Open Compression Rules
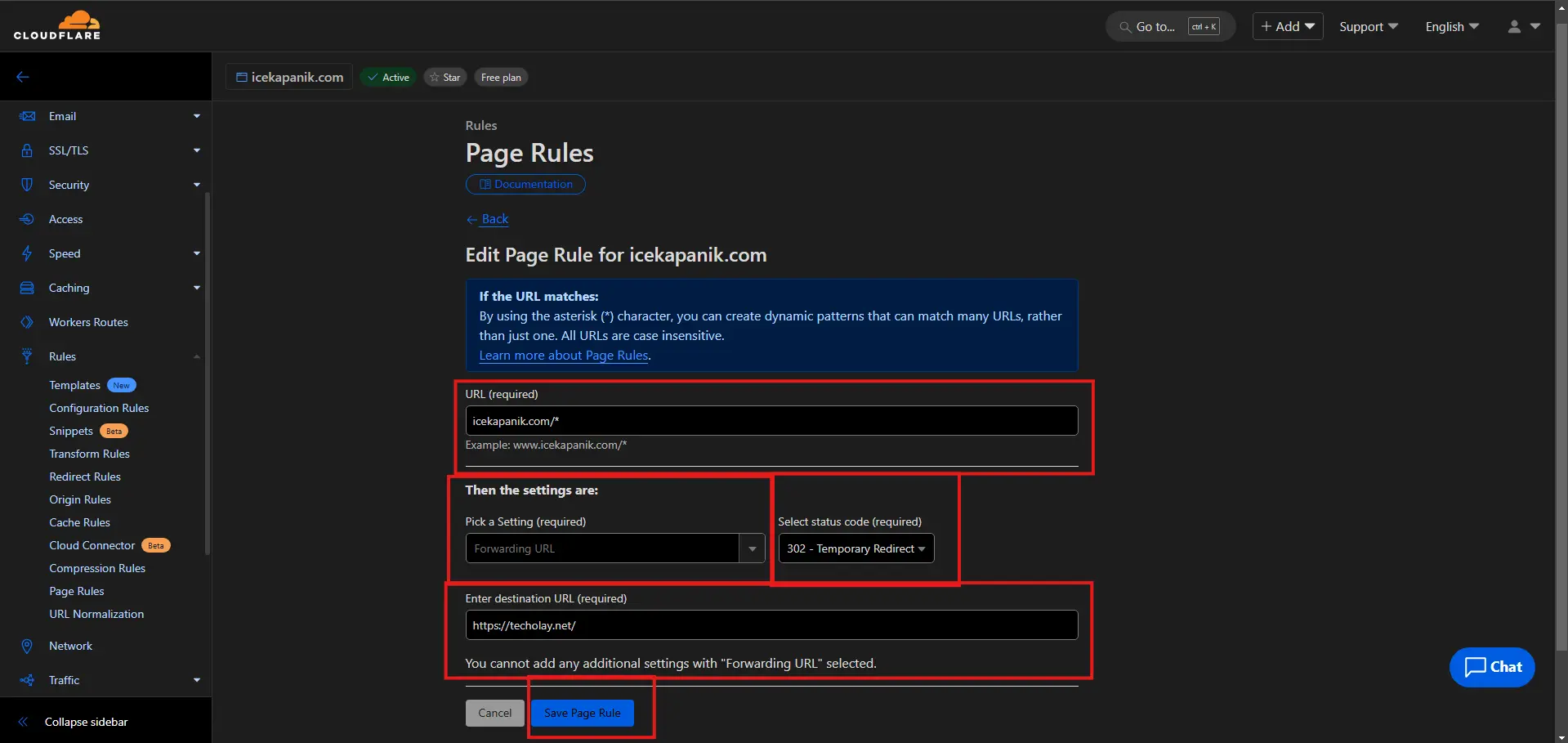This screenshot has height=743, width=1568. tap(97, 568)
